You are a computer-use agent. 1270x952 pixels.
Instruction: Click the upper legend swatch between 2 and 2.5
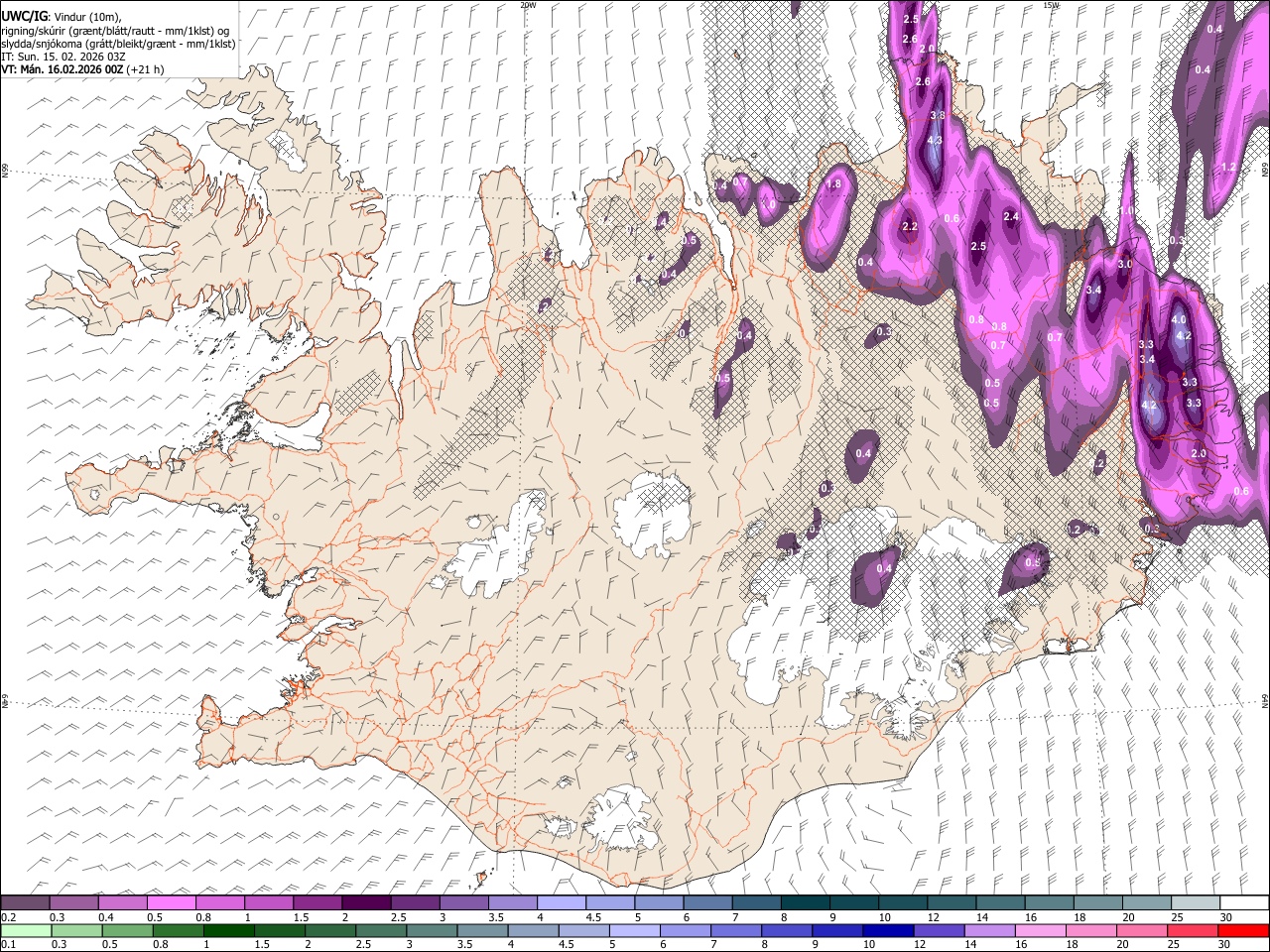[x=367, y=902]
